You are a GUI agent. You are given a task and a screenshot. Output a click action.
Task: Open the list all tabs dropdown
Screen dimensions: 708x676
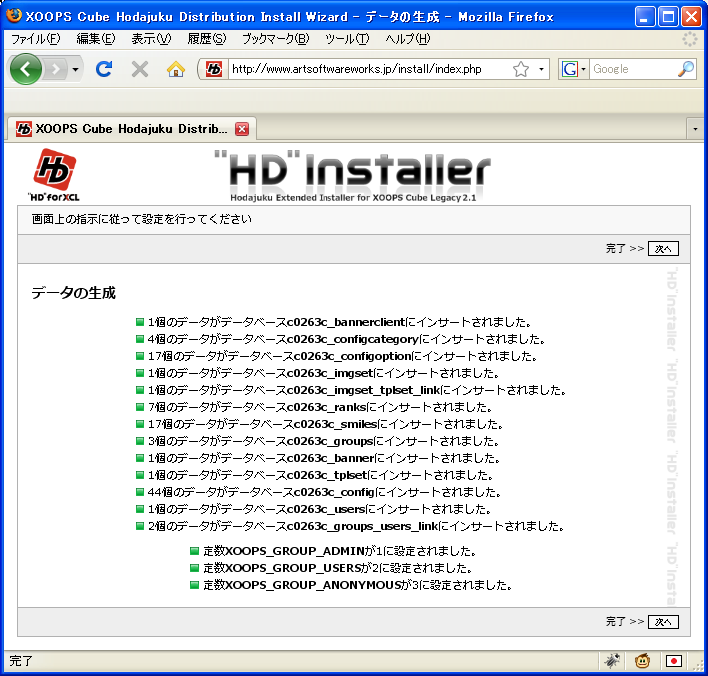[x=695, y=129]
